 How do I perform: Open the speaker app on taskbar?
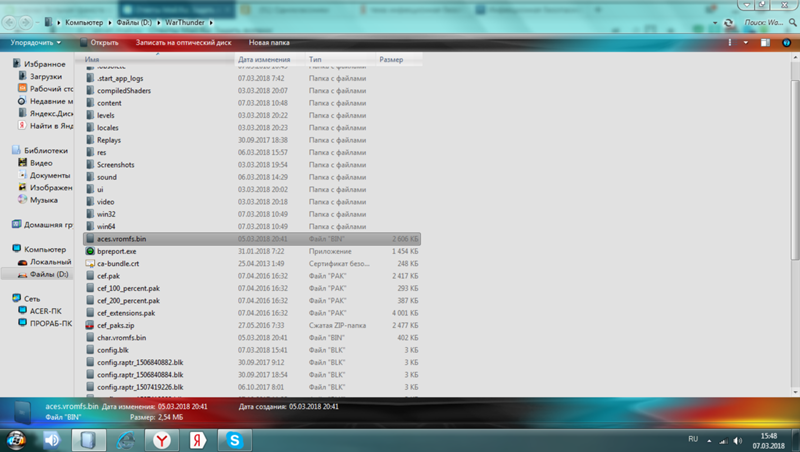coord(52,440)
